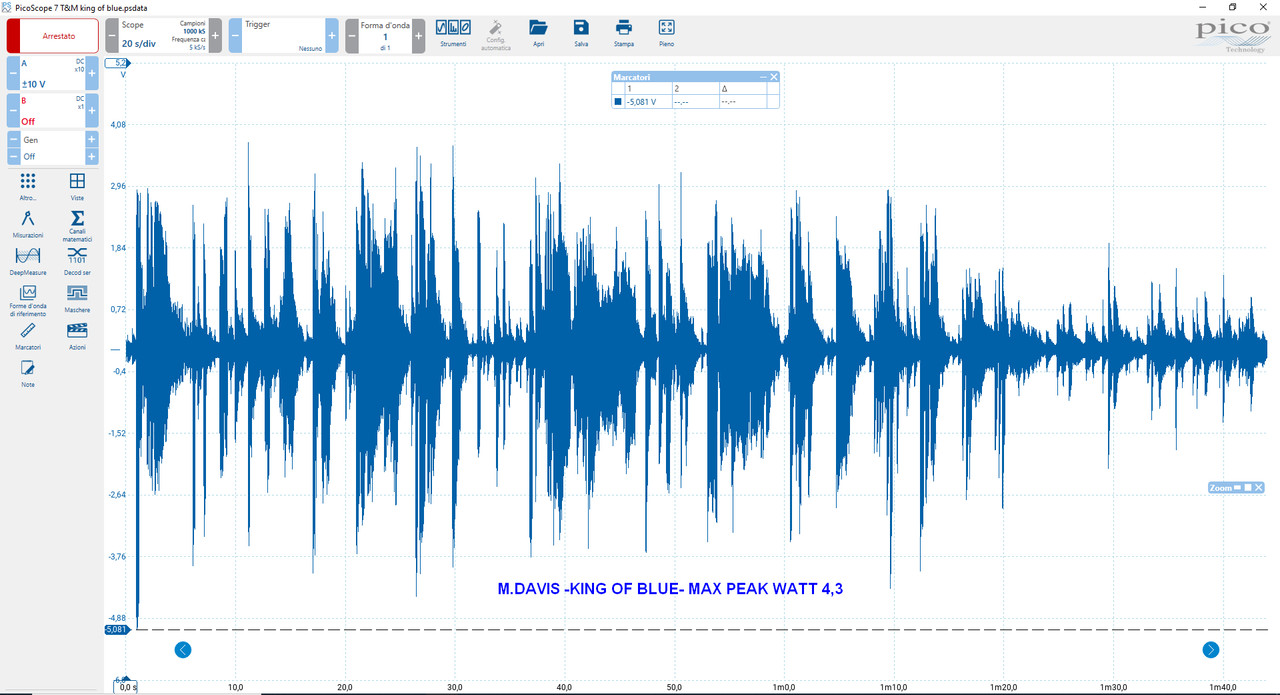Viewport: 1280px width, 695px height.
Task: Open a file with Apri
Action: pyautogui.click(x=539, y=32)
